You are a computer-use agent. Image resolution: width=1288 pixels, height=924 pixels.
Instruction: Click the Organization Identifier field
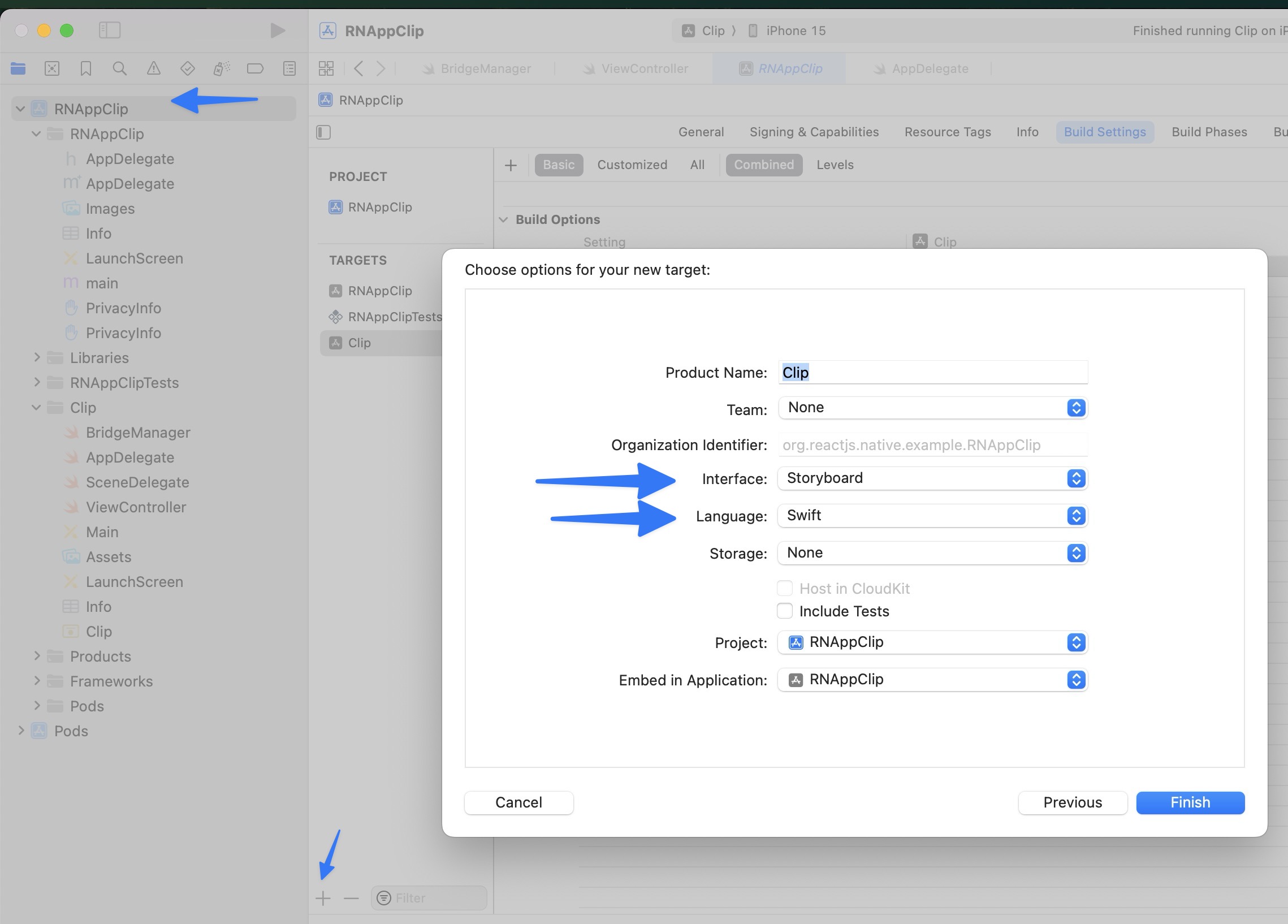(x=932, y=444)
